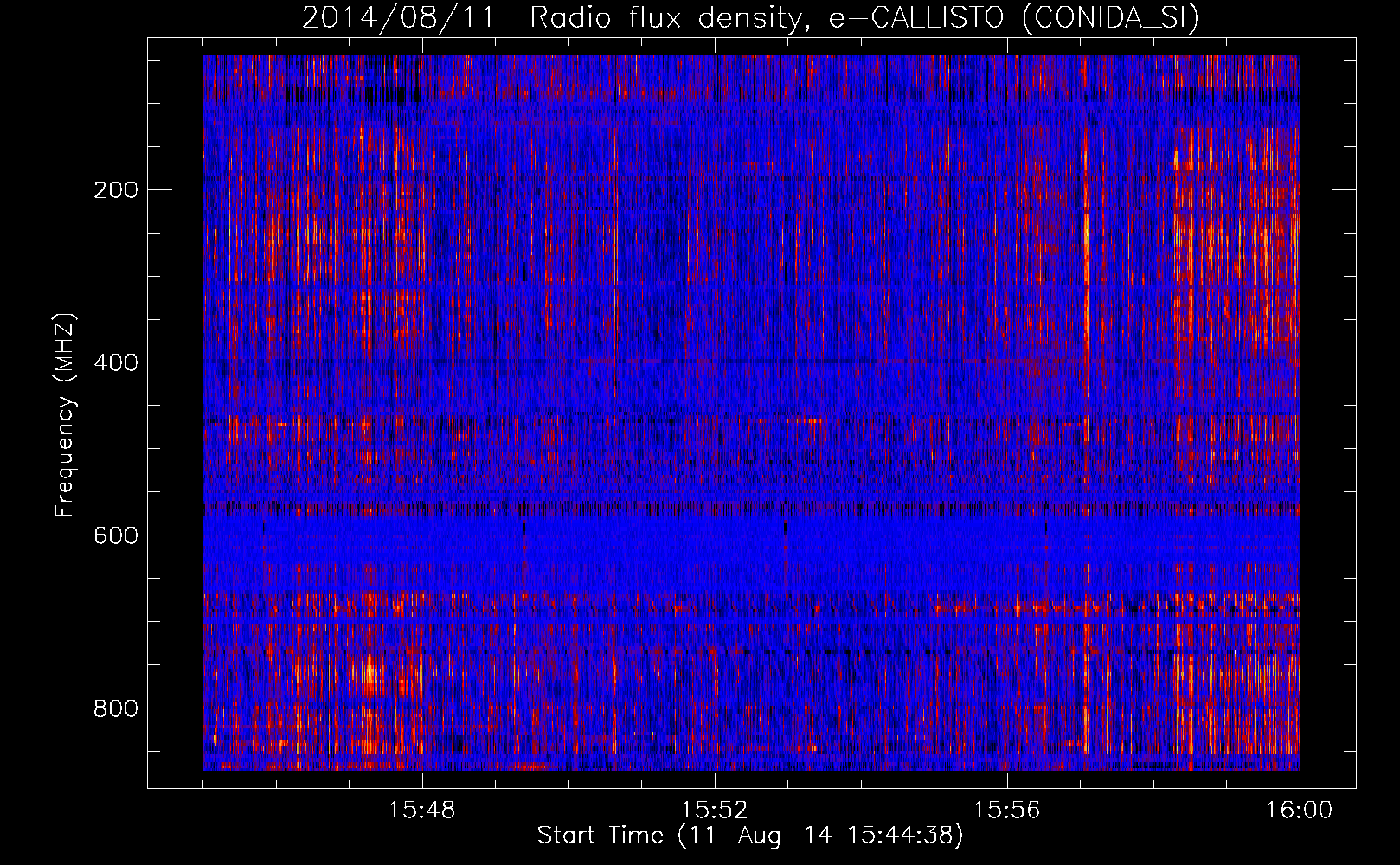Click the 200 frequency tick label
This screenshot has height=865, width=1400.
pos(115,190)
